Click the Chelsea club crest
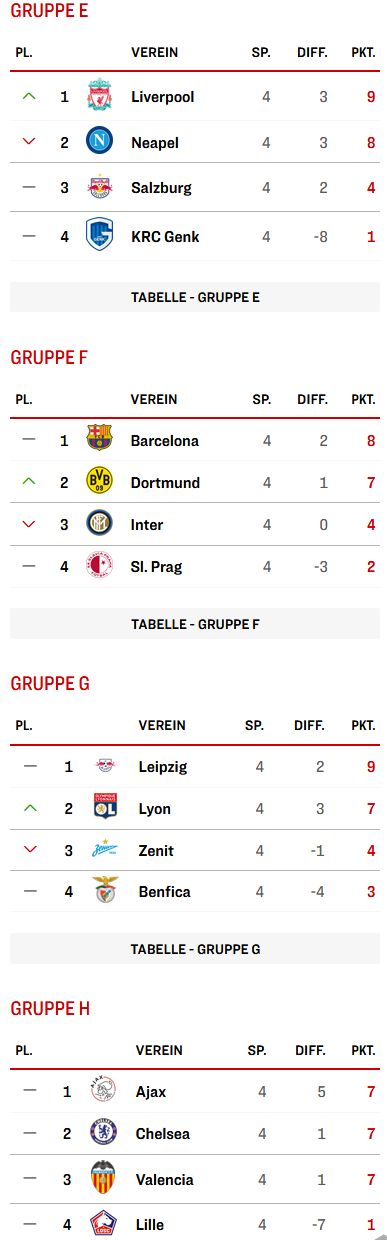387x1240 pixels. point(103,1133)
